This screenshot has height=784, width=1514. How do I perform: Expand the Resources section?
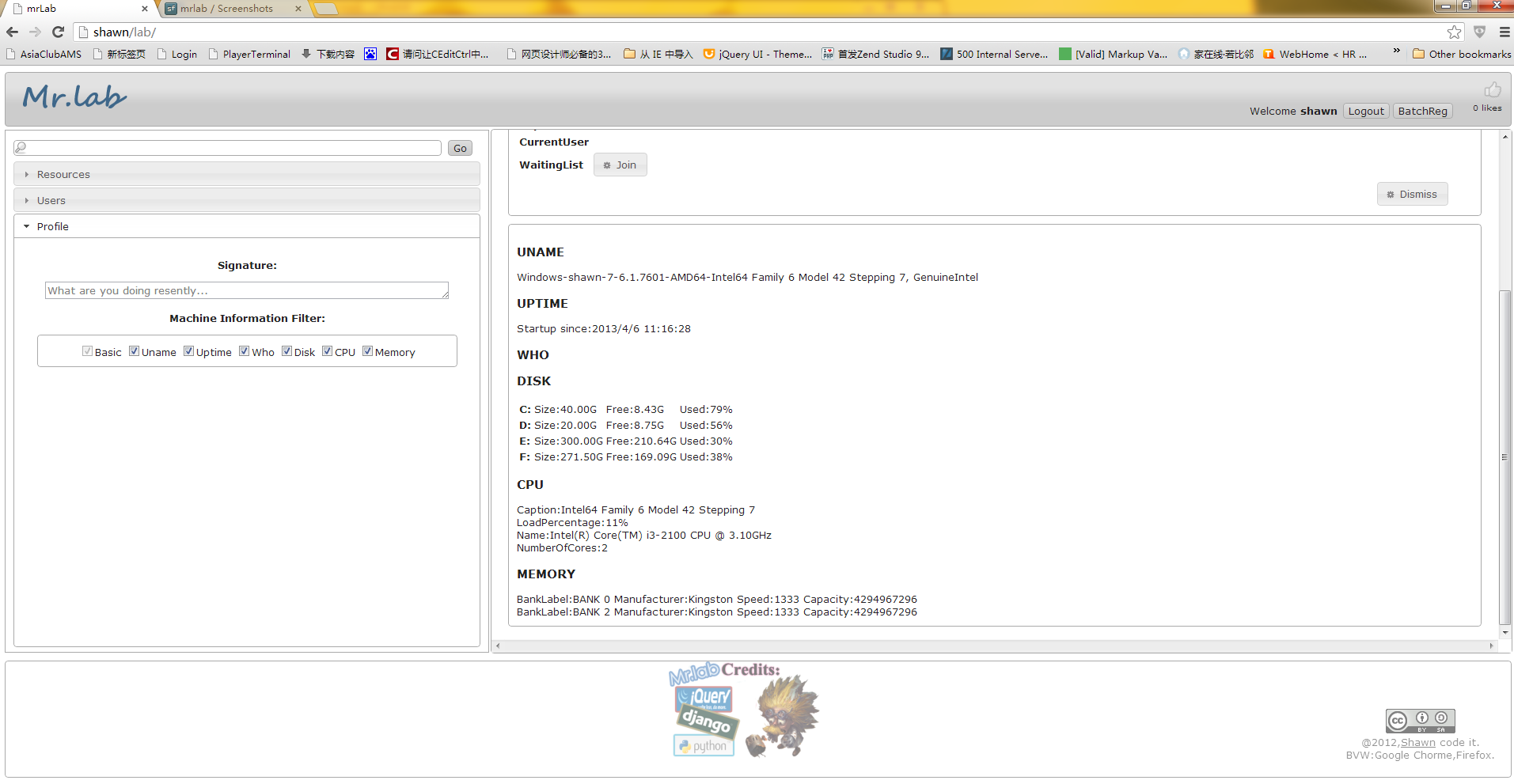(x=64, y=174)
